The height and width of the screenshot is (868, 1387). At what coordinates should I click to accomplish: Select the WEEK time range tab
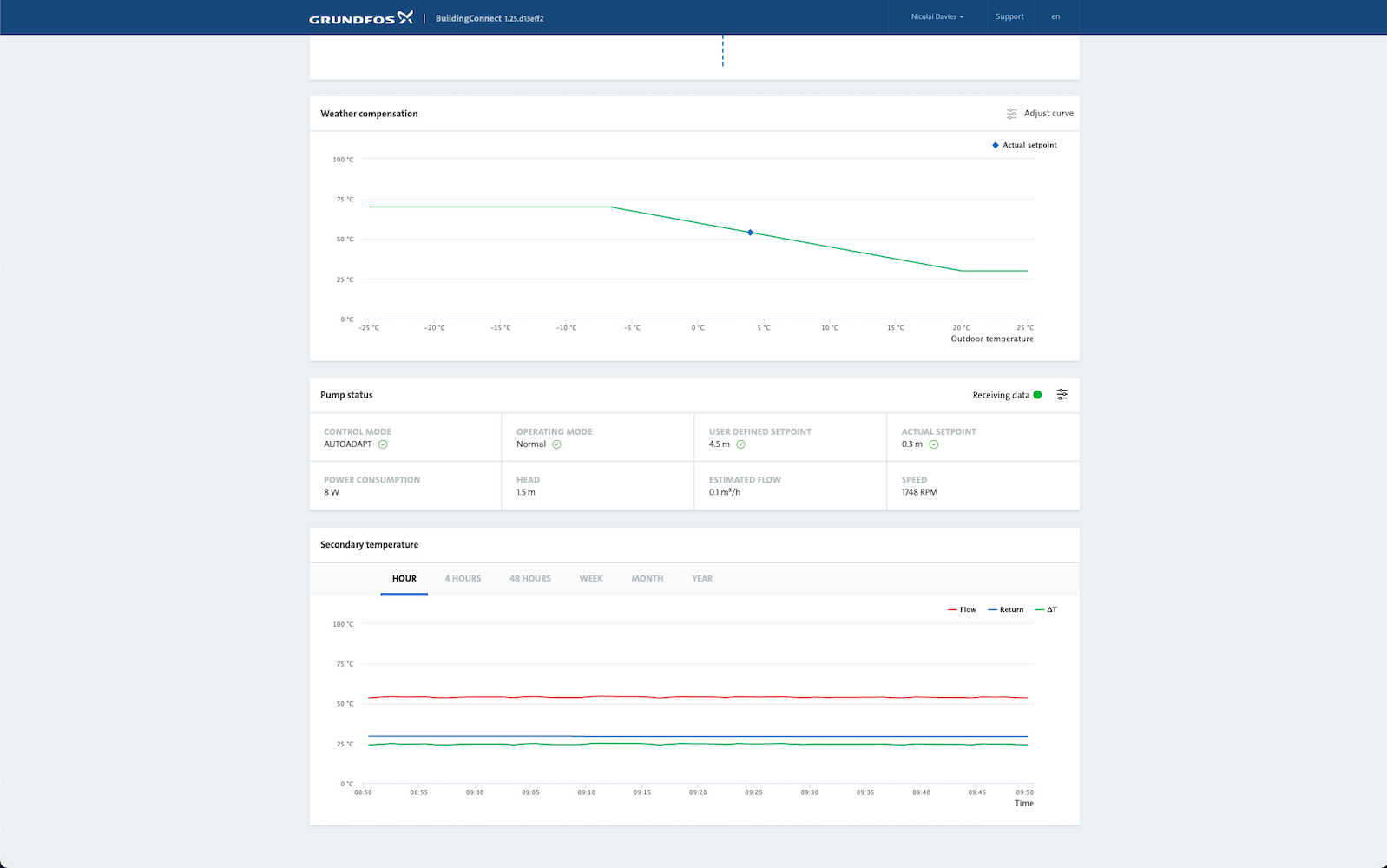coord(591,579)
